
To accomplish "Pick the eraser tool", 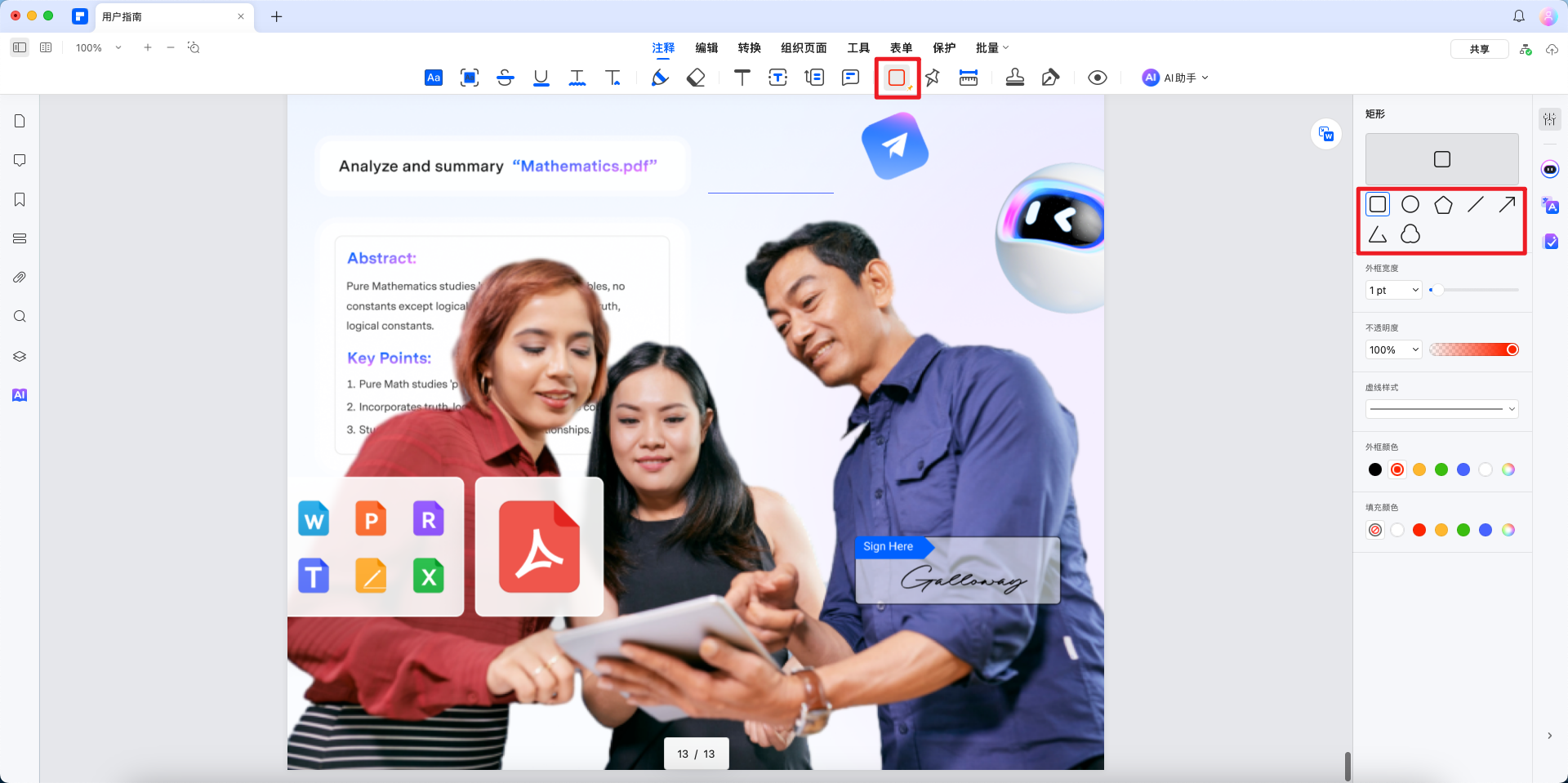I will coord(696,78).
